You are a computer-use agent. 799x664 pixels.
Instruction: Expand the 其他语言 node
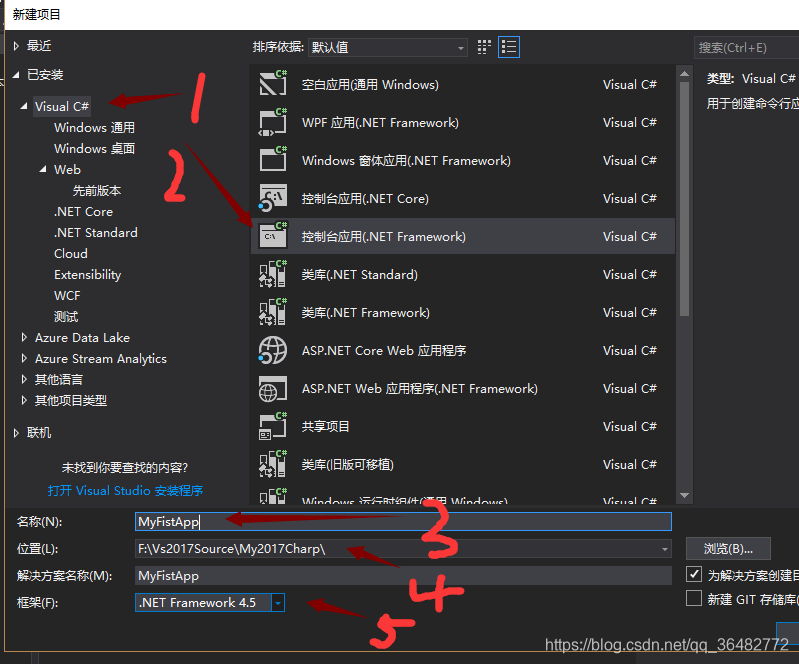tap(24, 379)
